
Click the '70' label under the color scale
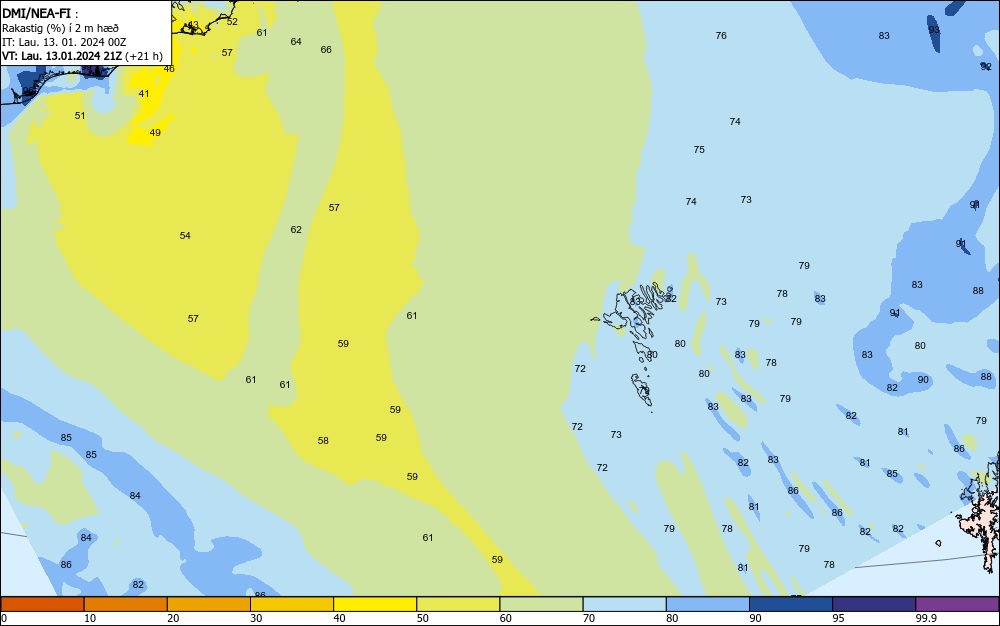(x=589, y=618)
